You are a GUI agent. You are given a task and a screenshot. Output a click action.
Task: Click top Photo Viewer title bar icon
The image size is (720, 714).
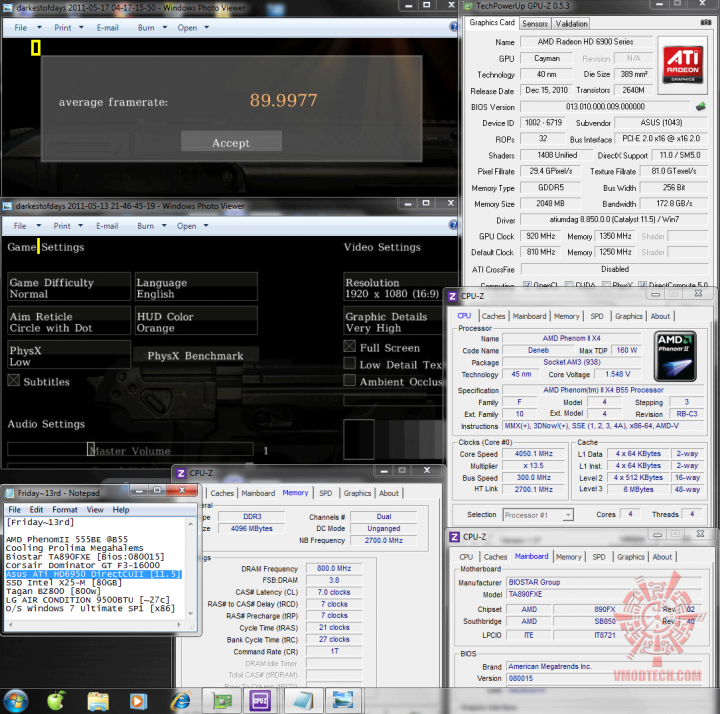pyautogui.click(x=7, y=8)
